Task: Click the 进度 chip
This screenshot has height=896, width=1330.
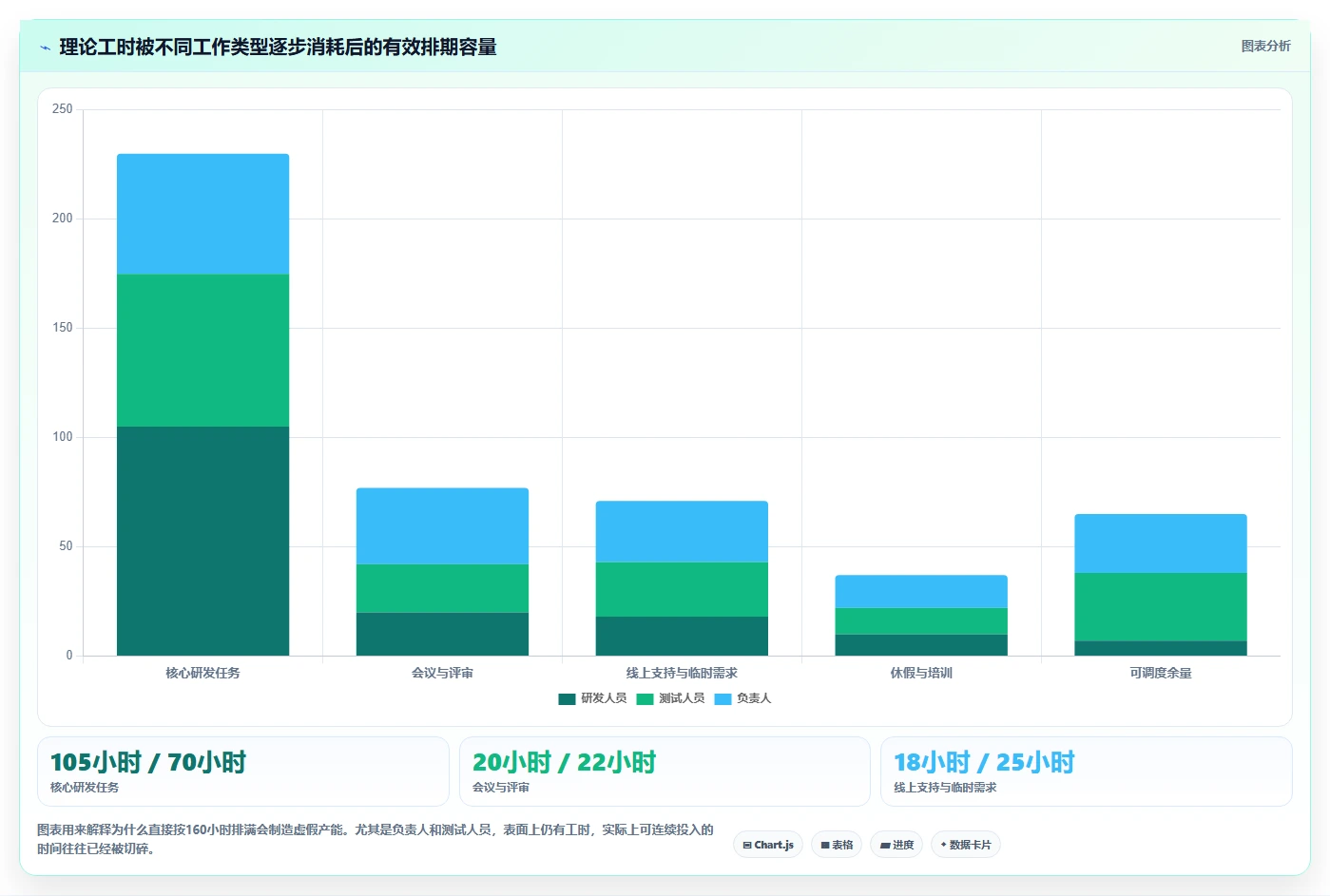Action: tap(896, 845)
